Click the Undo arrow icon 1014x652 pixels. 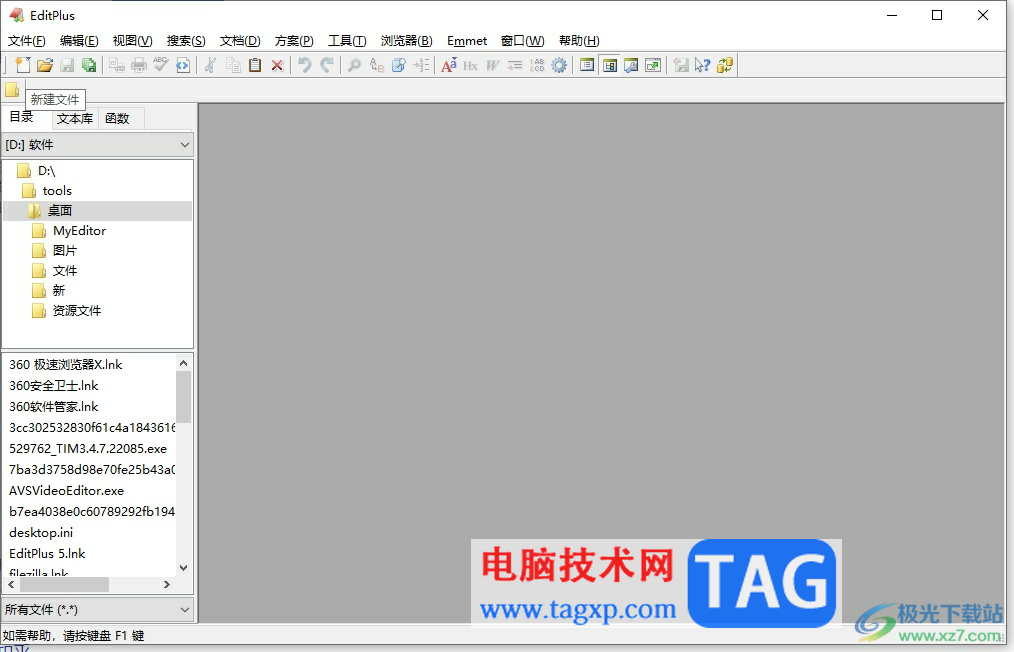coord(305,65)
